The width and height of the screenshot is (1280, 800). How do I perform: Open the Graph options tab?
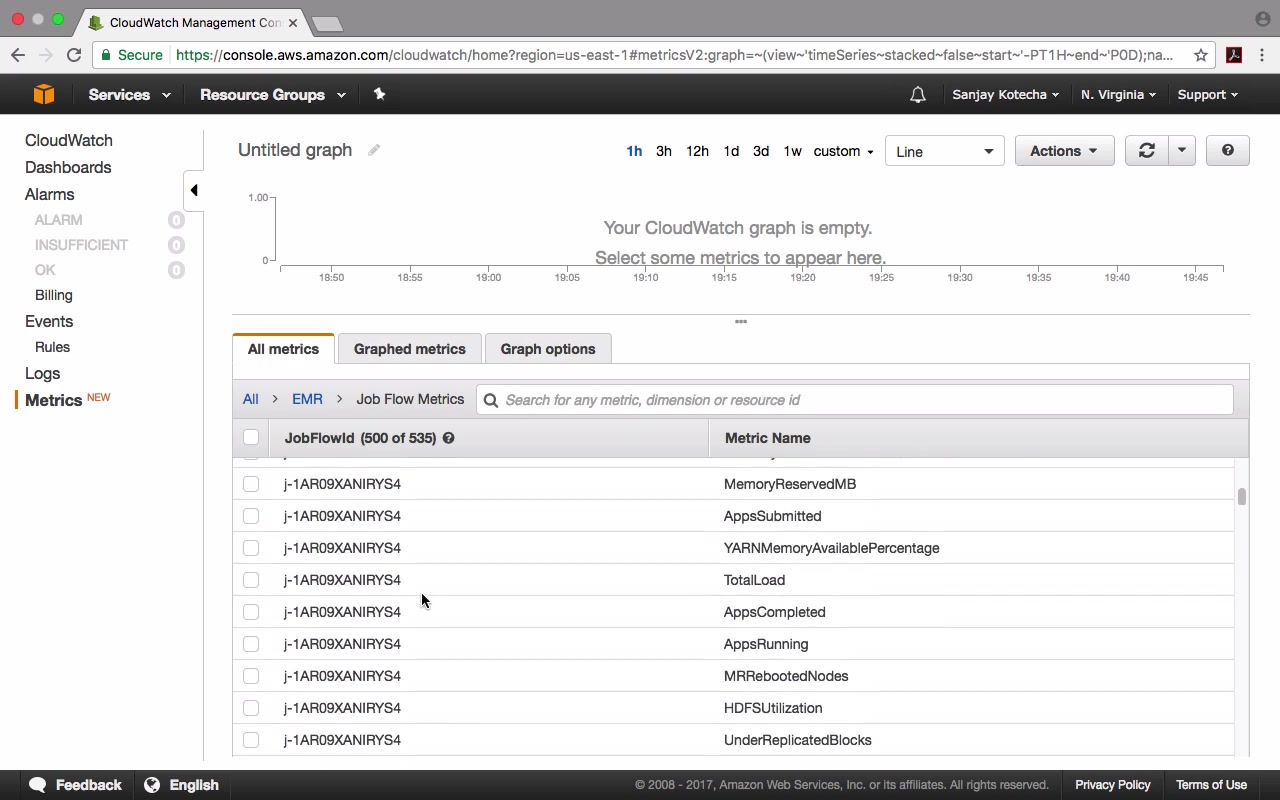[x=548, y=349]
